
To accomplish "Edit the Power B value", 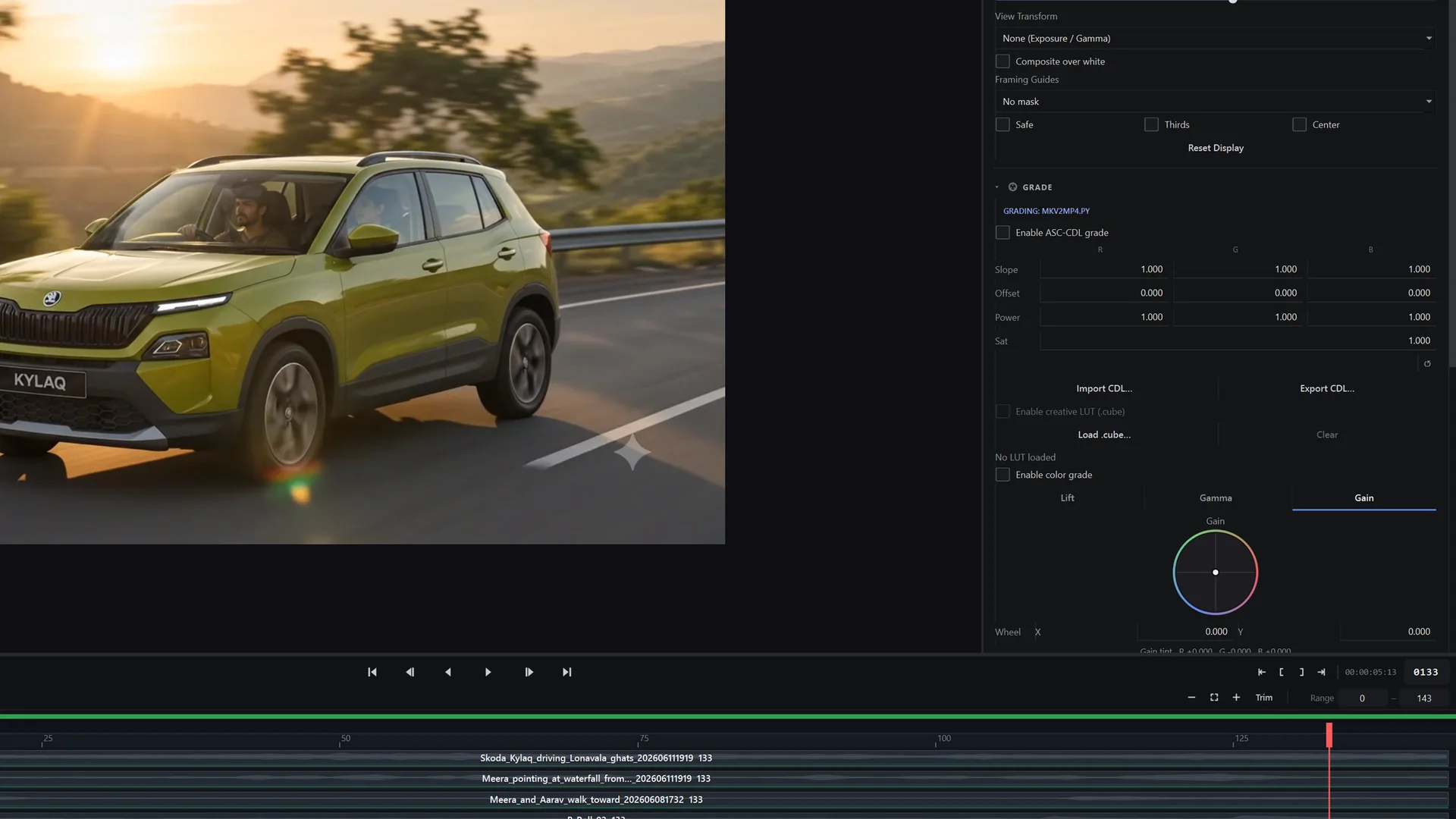I will (1373, 317).
